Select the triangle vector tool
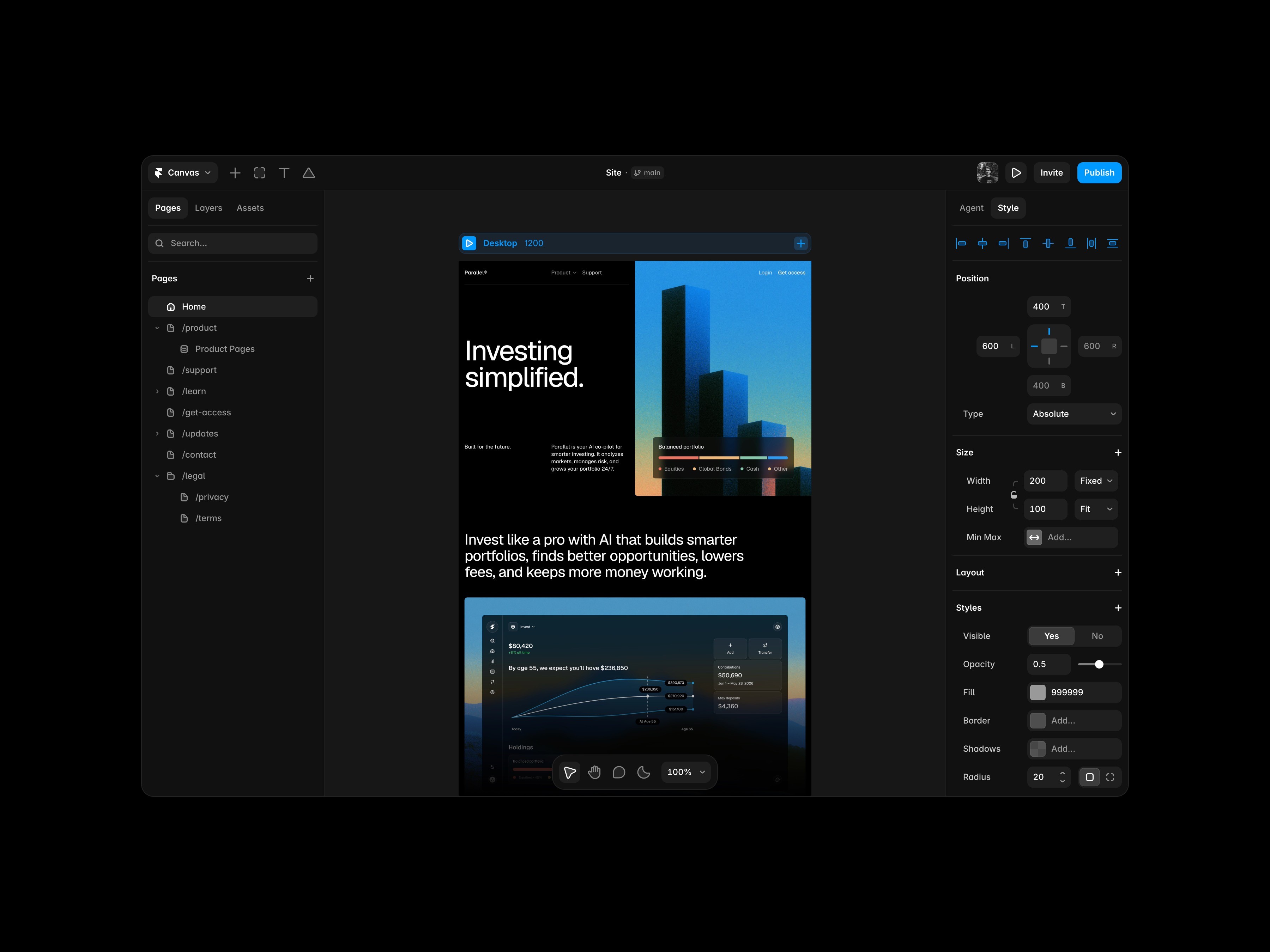The height and width of the screenshot is (952, 1270). coord(308,173)
